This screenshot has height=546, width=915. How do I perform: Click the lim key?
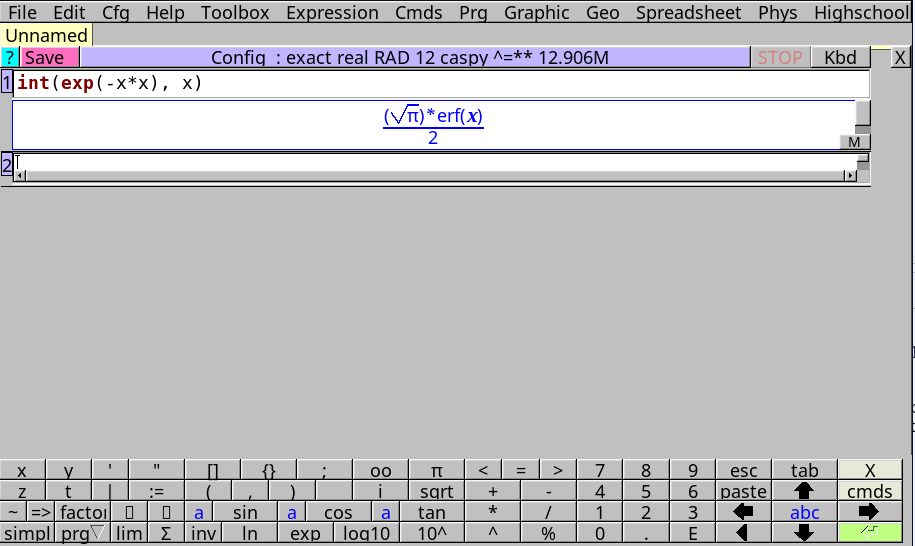tap(128, 533)
